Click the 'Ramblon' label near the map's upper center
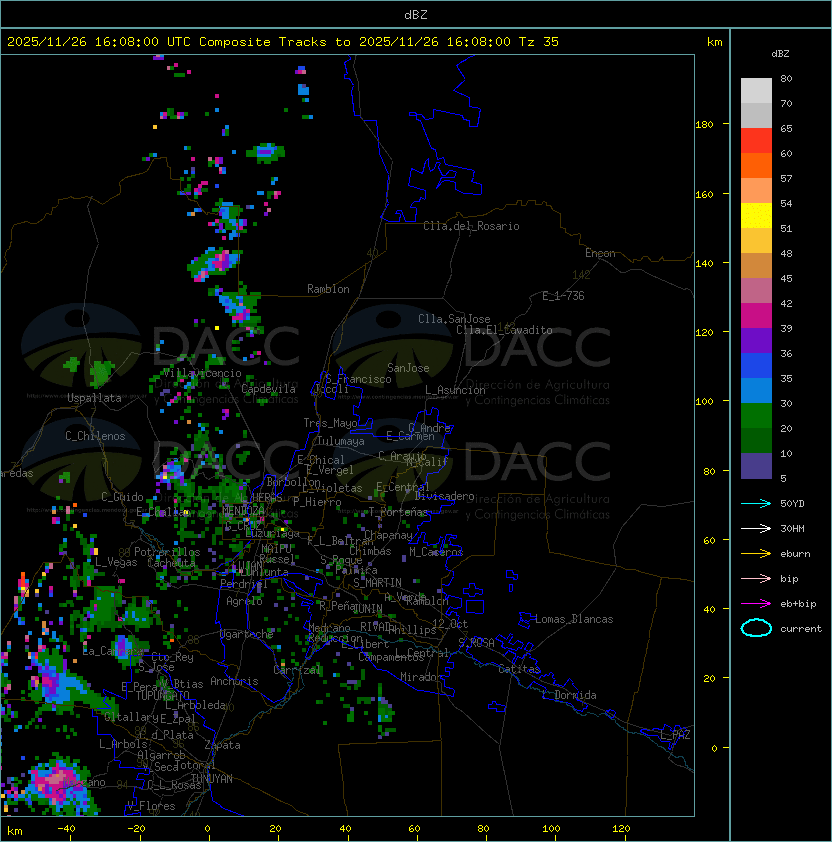This screenshot has height=842, width=832. tap(328, 289)
